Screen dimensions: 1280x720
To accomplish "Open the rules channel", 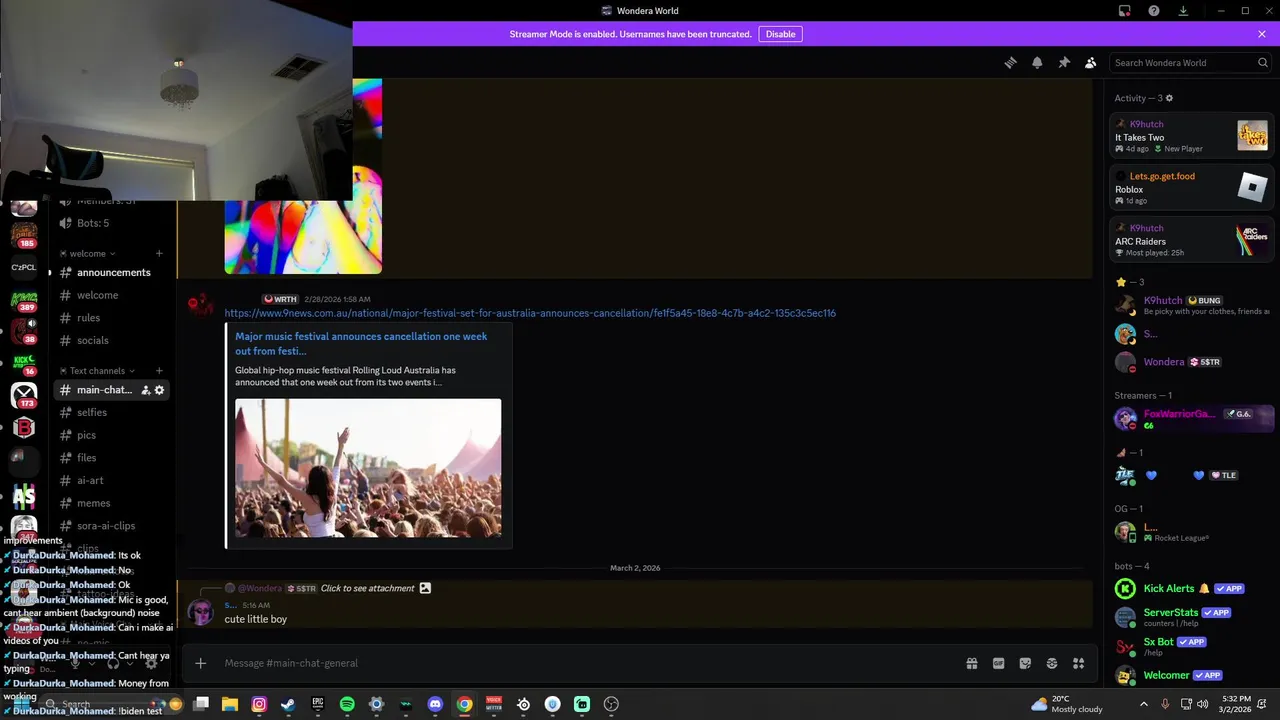I will coord(112,318).
